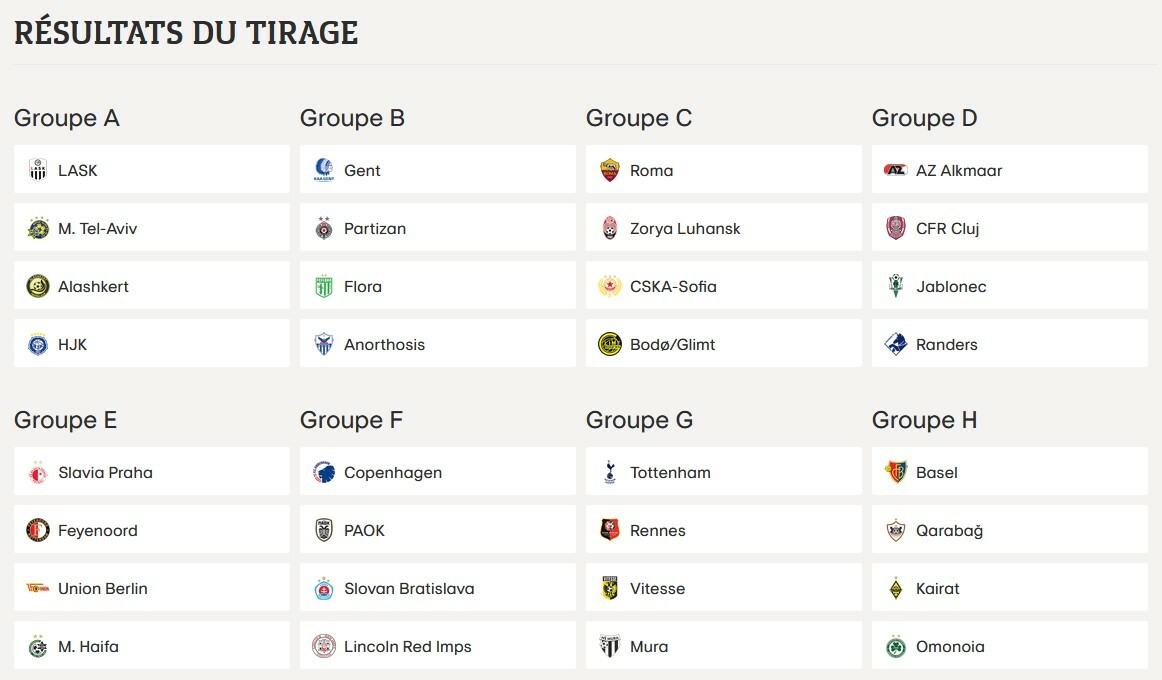Click the AZ Alkmaar logo icon
The height and width of the screenshot is (680, 1162).
(x=896, y=170)
